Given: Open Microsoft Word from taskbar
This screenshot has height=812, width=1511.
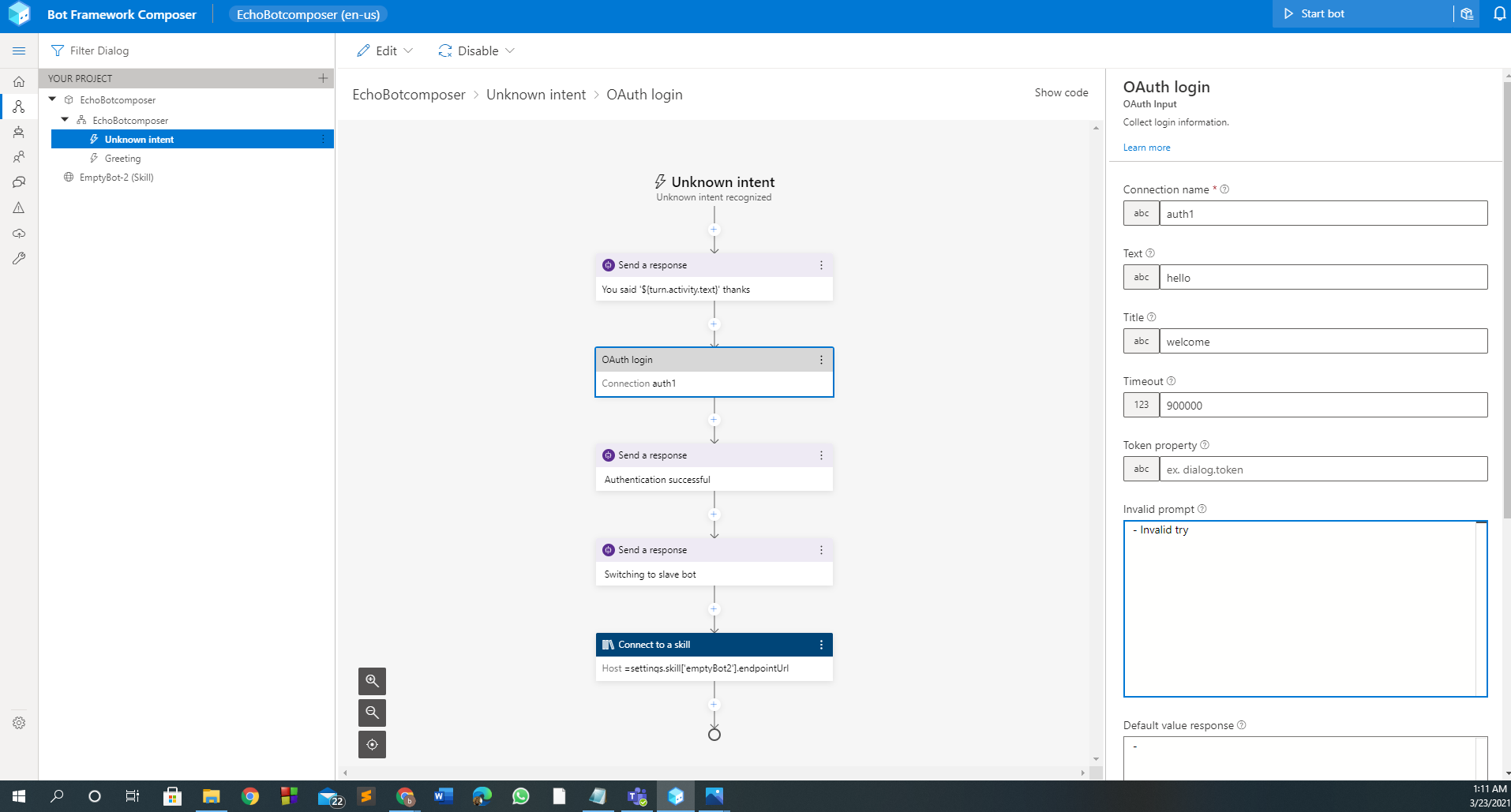Looking at the screenshot, I should coord(444,796).
